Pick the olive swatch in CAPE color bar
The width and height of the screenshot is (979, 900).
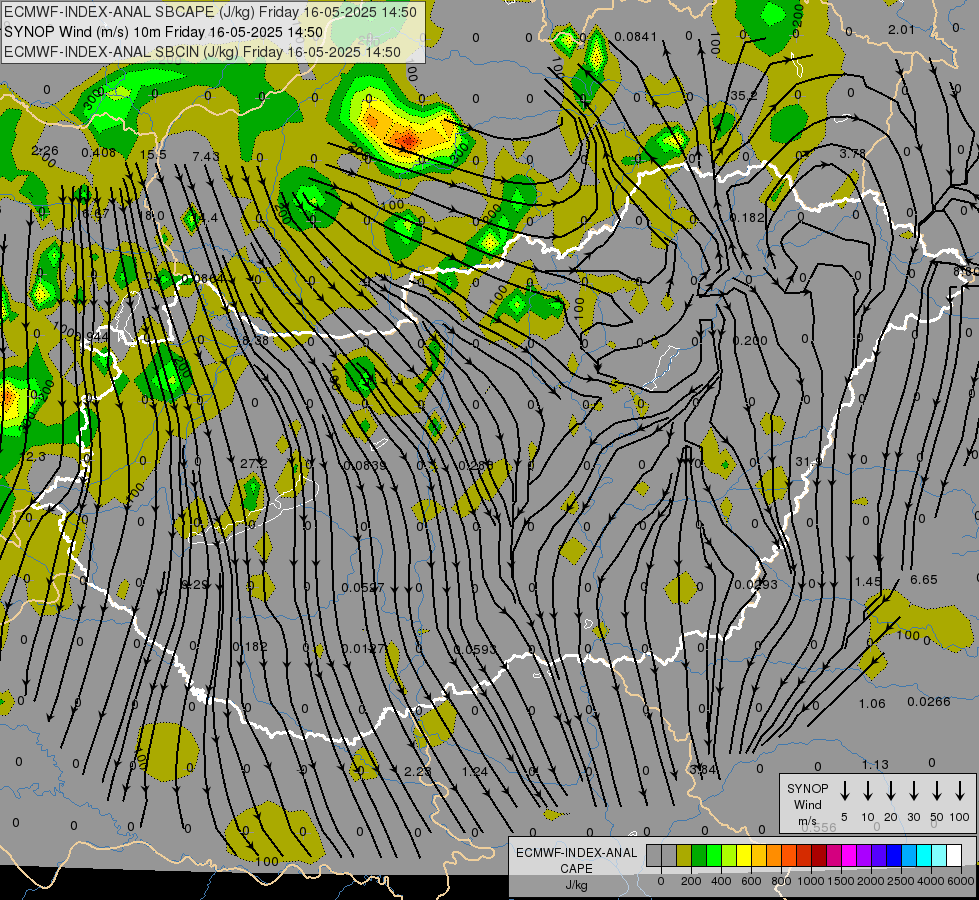[x=684, y=856]
